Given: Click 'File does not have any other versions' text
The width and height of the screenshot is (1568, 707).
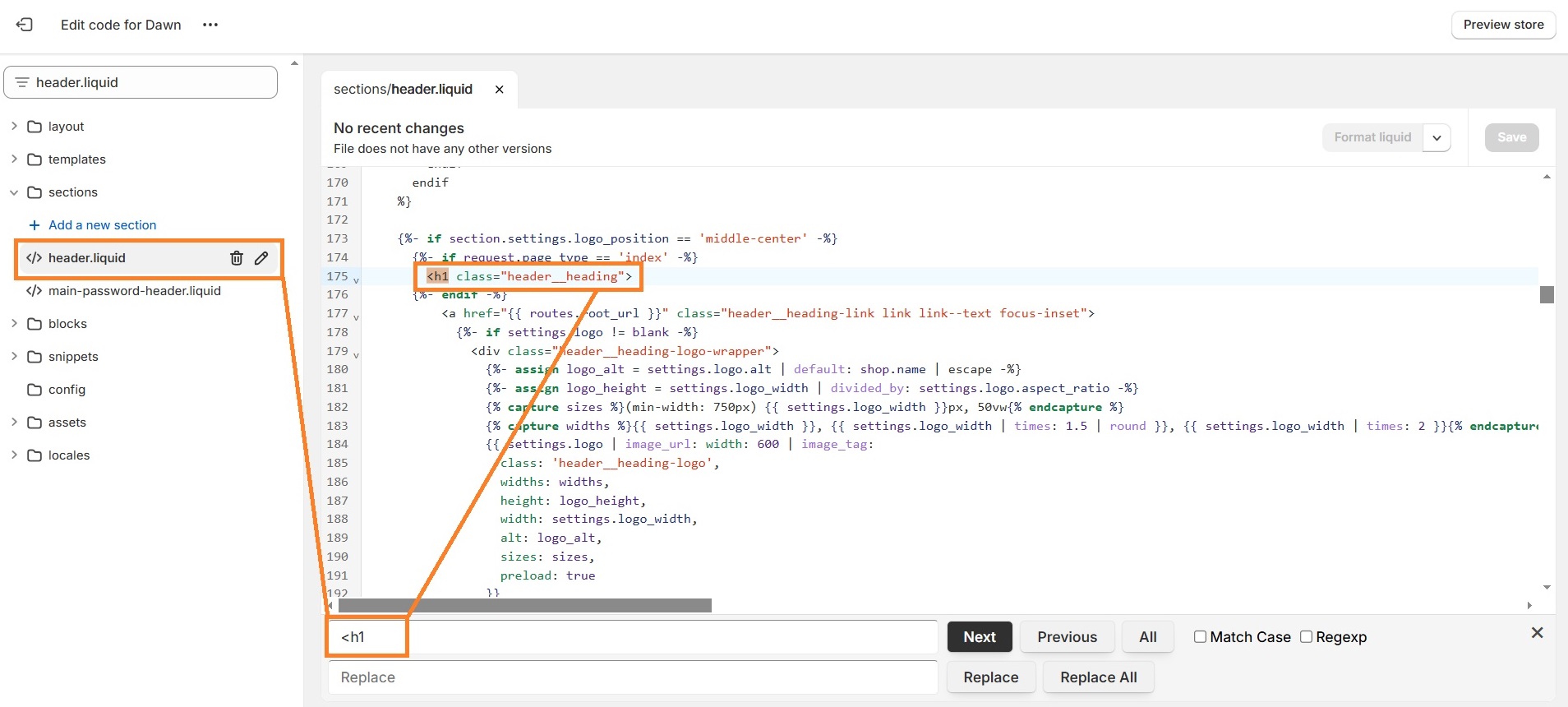Looking at the screenshot, I should (442, 149).
